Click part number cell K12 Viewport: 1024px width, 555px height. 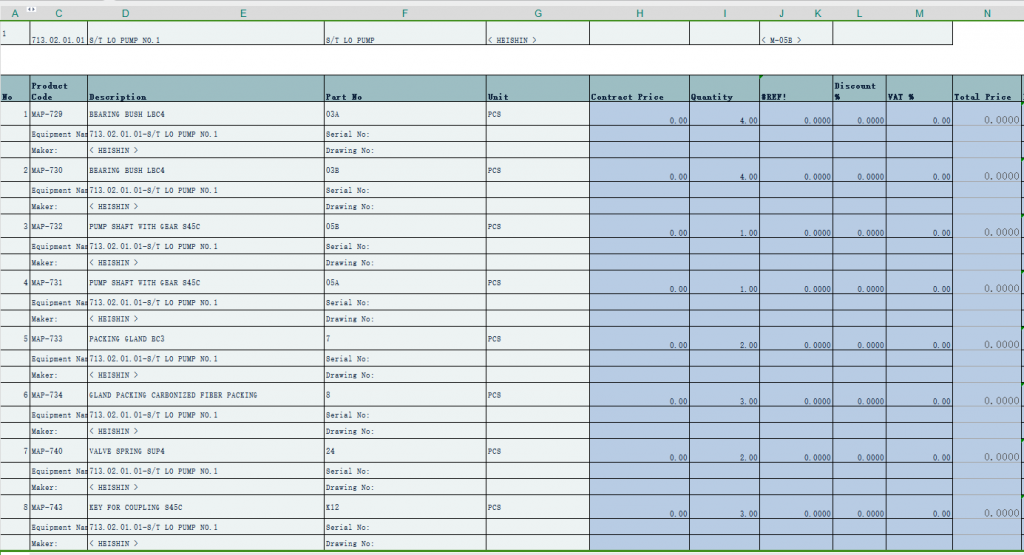tap(405, 508)
